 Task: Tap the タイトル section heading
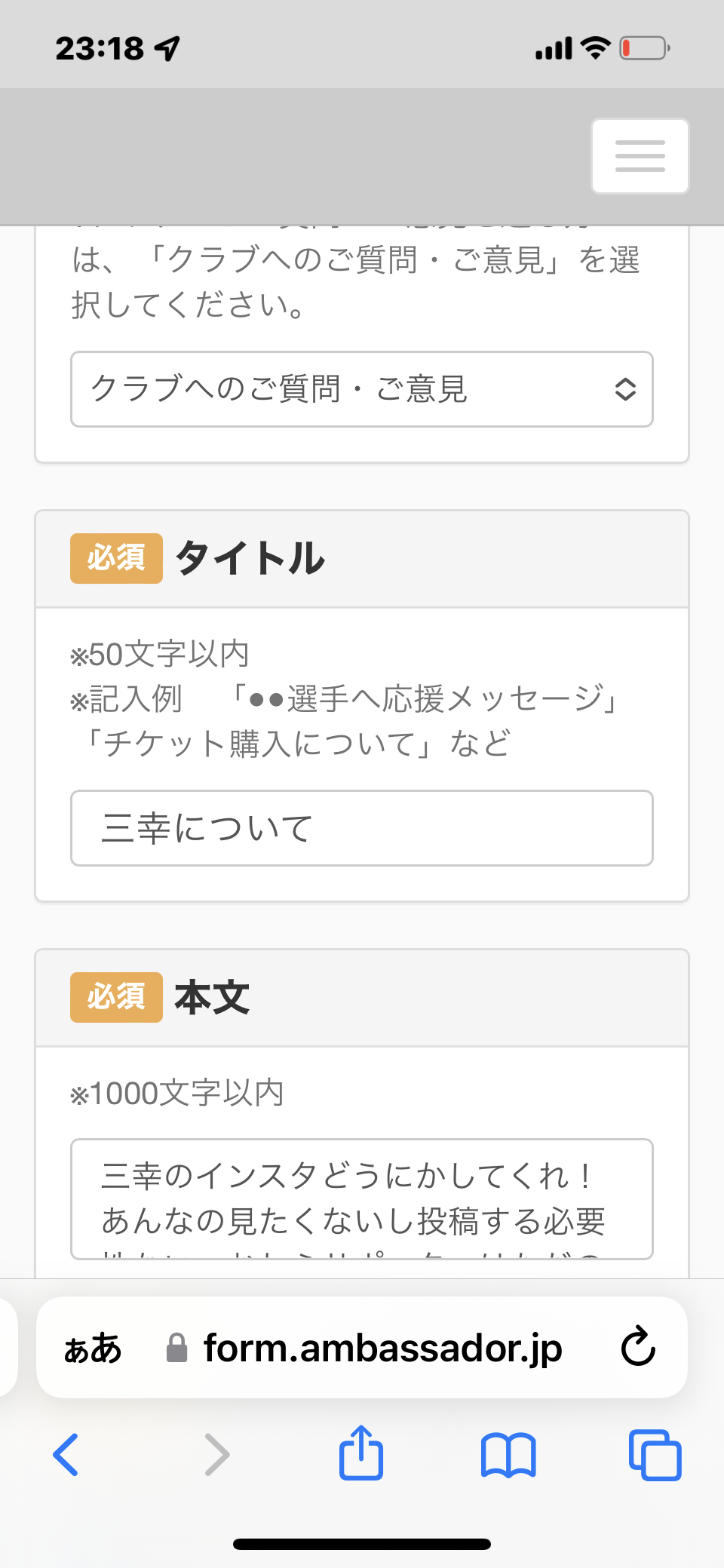tap(250, 558)
